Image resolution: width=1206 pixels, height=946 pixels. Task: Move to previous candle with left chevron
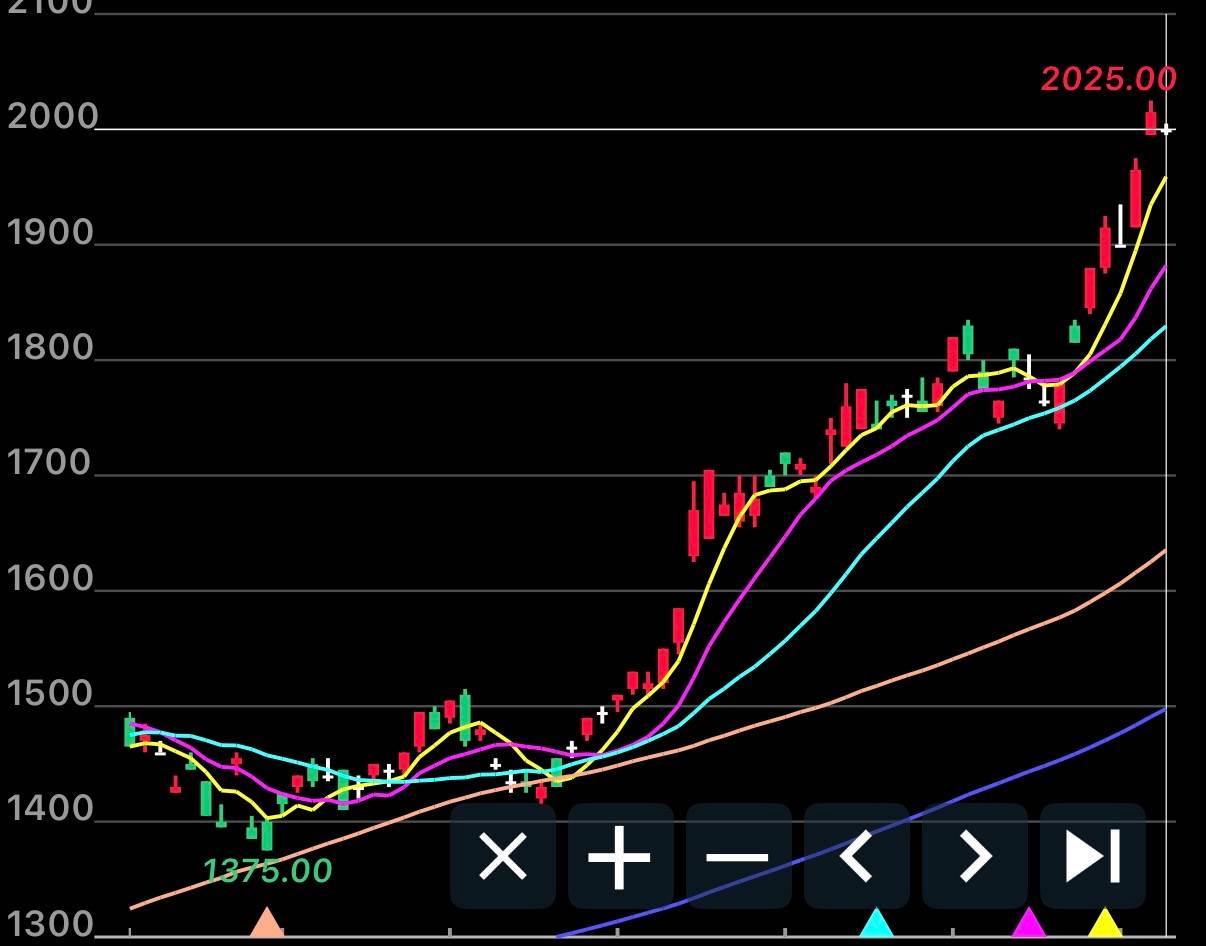point(856,856)
